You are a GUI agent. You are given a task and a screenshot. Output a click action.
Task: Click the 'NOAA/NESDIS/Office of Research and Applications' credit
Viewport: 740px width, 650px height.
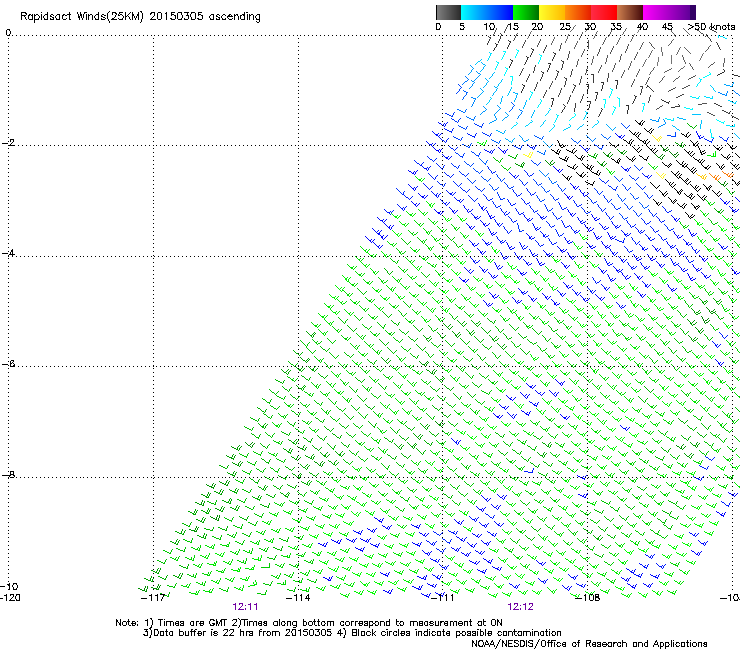(x=589, y=644)
